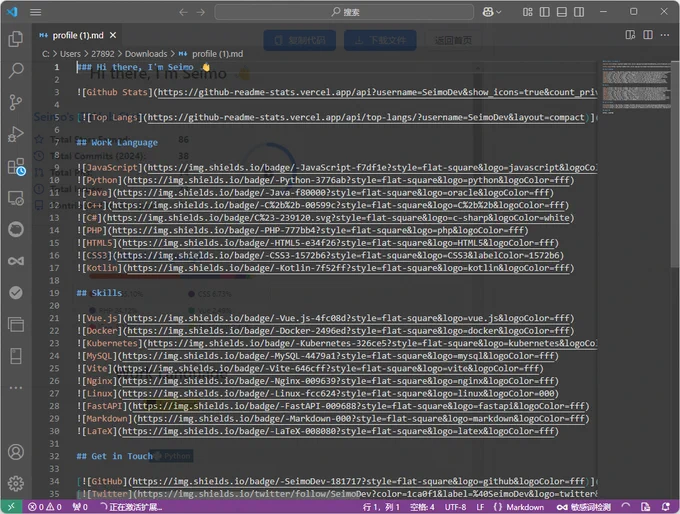The height and width of the screenshot is (514, 680).
Task: Click the editor vertical scrollbar
Action: pyautogui.click(x=675, y=165)
